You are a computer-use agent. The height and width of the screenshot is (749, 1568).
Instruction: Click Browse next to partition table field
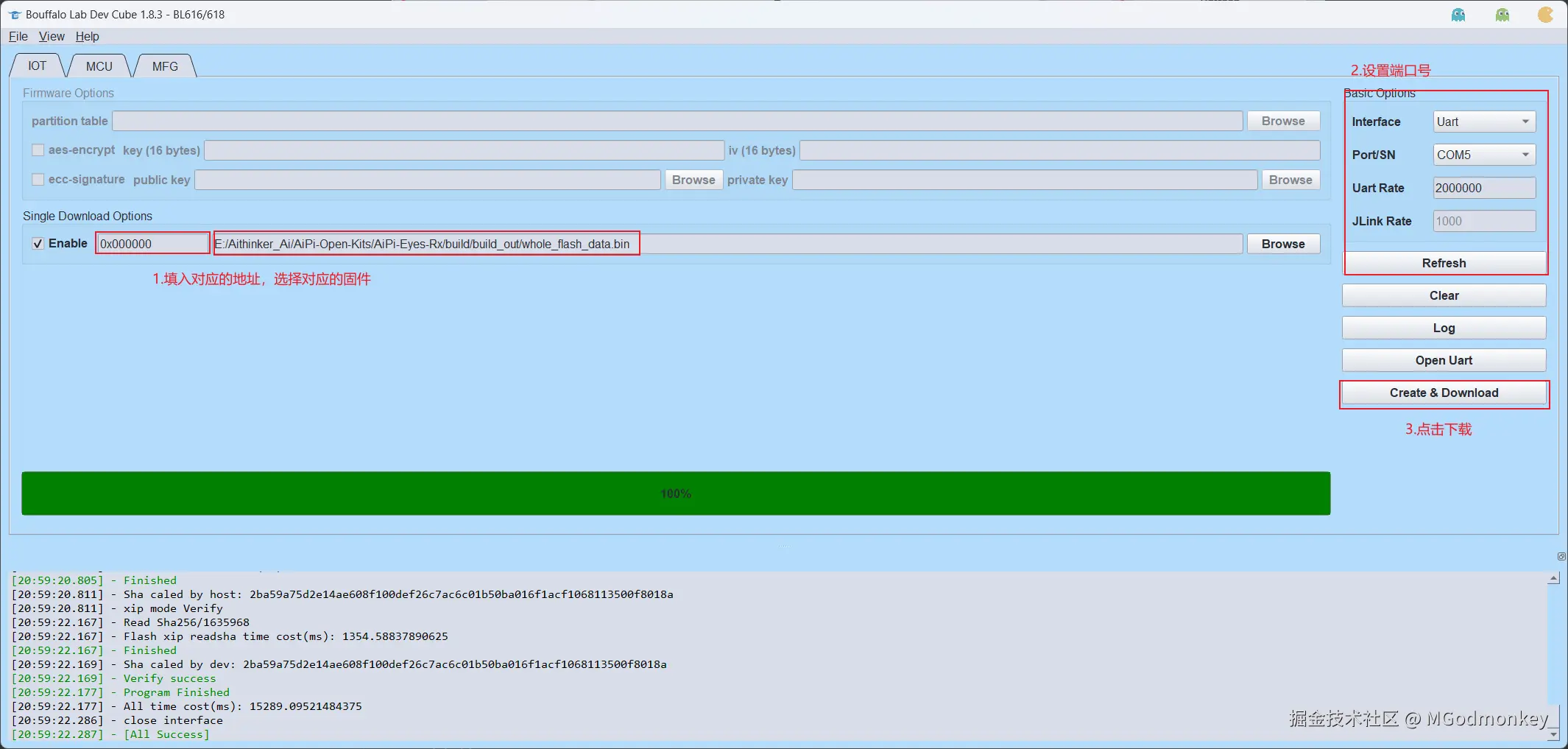1283,121
